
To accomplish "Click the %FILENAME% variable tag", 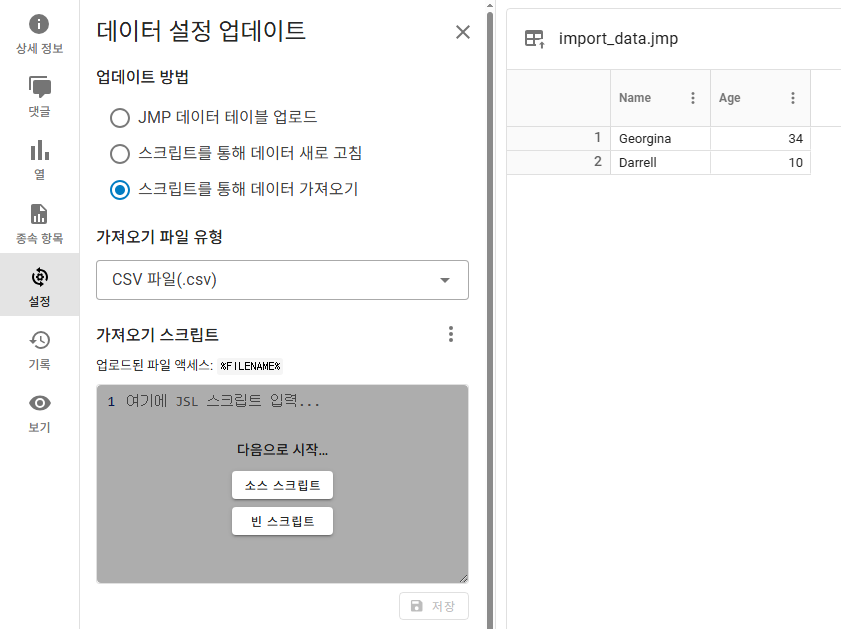I will 250,366.
